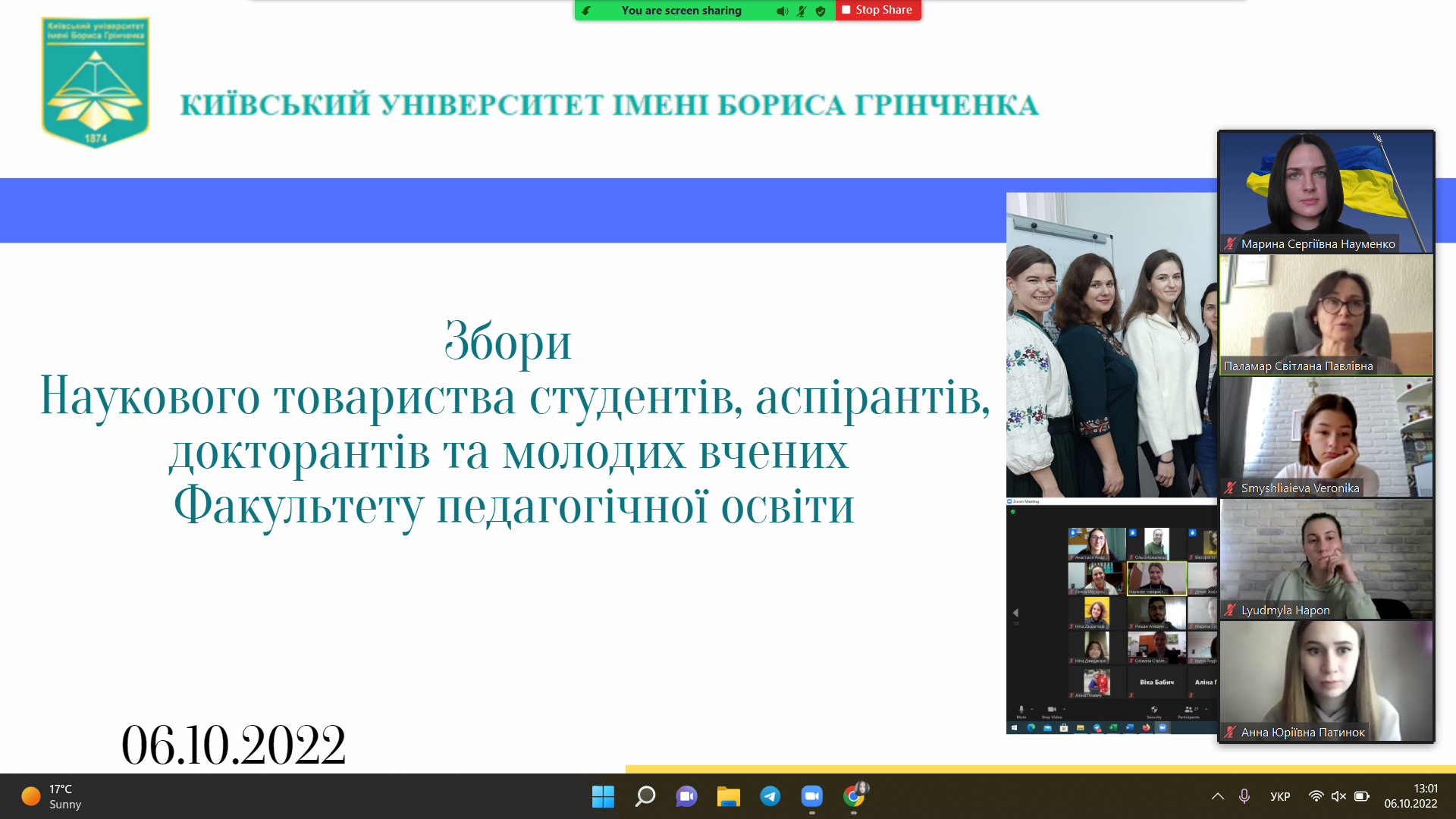Select Lyudmyla Hapon's video thumbnail

pos(1326,559)
